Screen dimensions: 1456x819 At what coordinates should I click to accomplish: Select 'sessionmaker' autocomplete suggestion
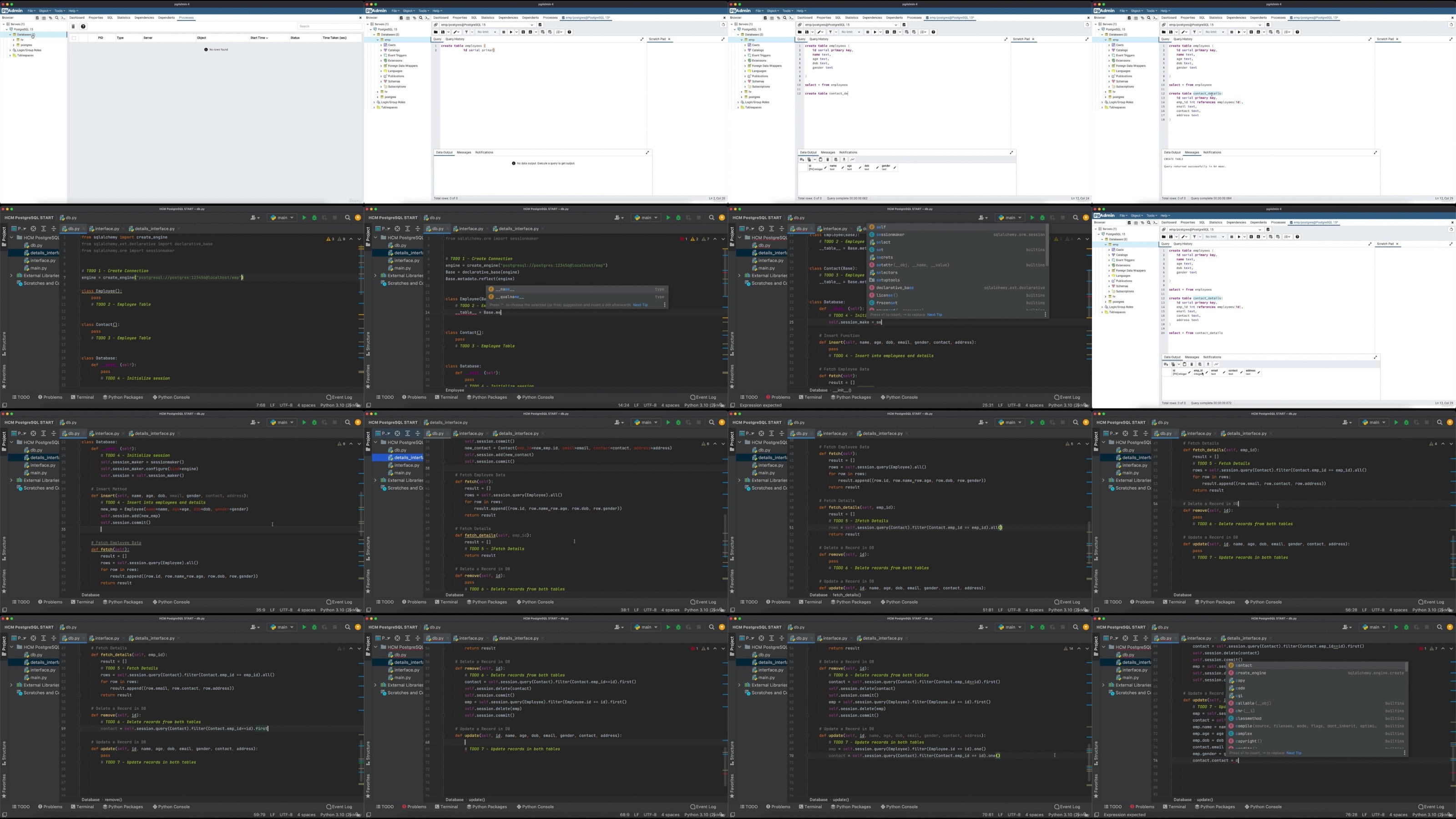(957, 235)
